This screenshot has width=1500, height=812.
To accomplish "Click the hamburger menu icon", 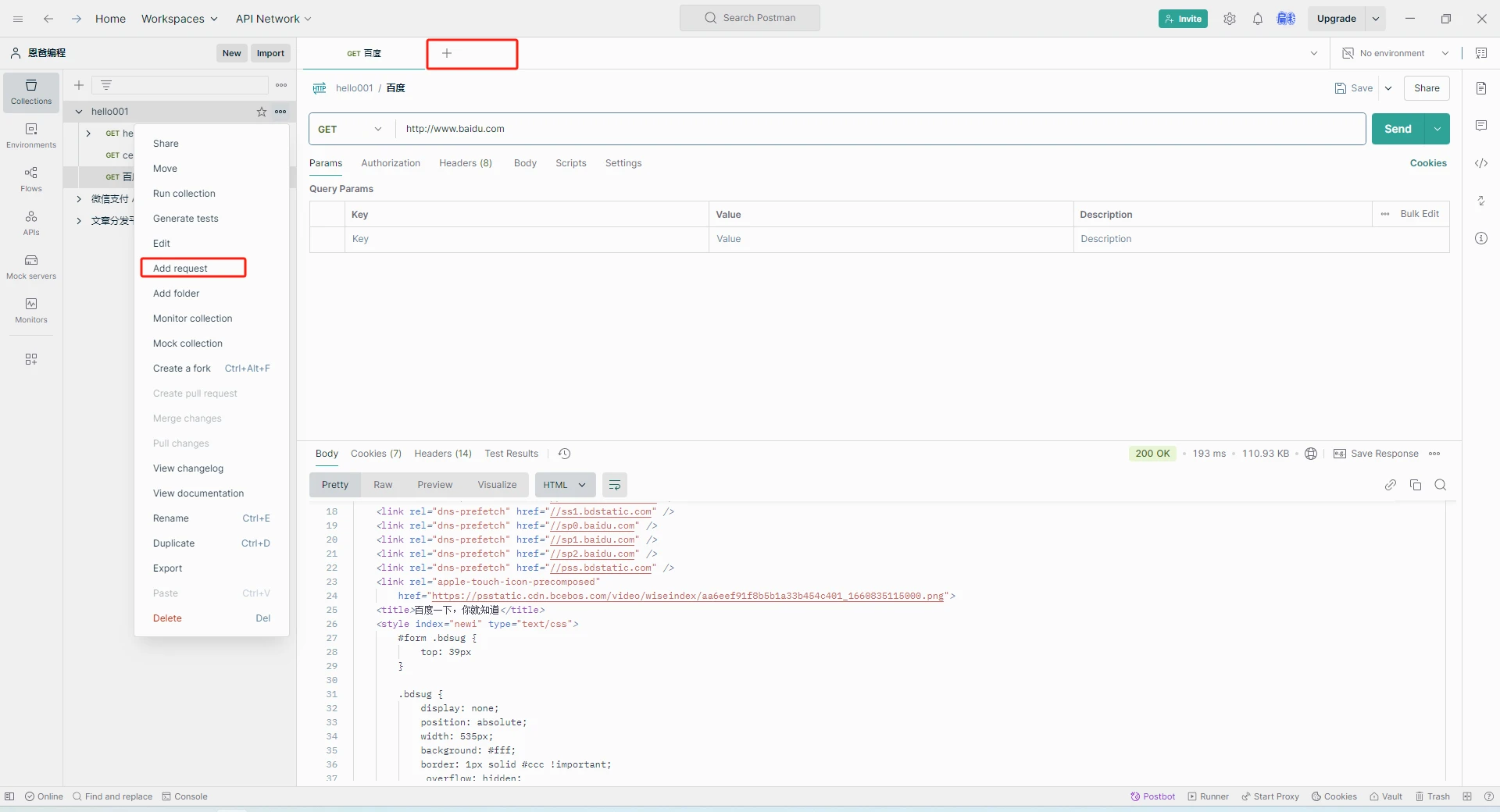I will (18, 19).
